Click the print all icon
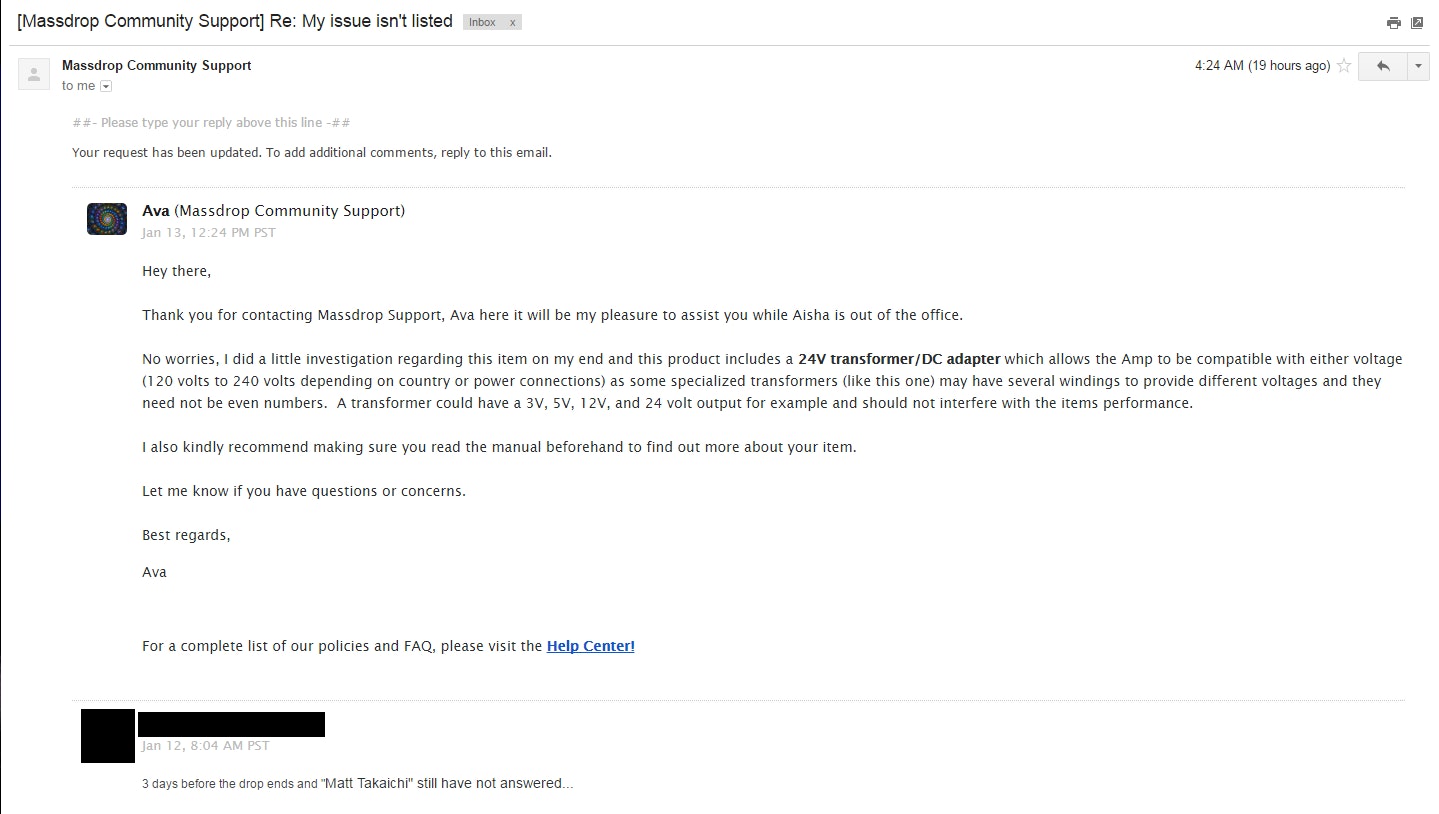The width and height of the screenshot is (1439, 814). point(1393,23)
